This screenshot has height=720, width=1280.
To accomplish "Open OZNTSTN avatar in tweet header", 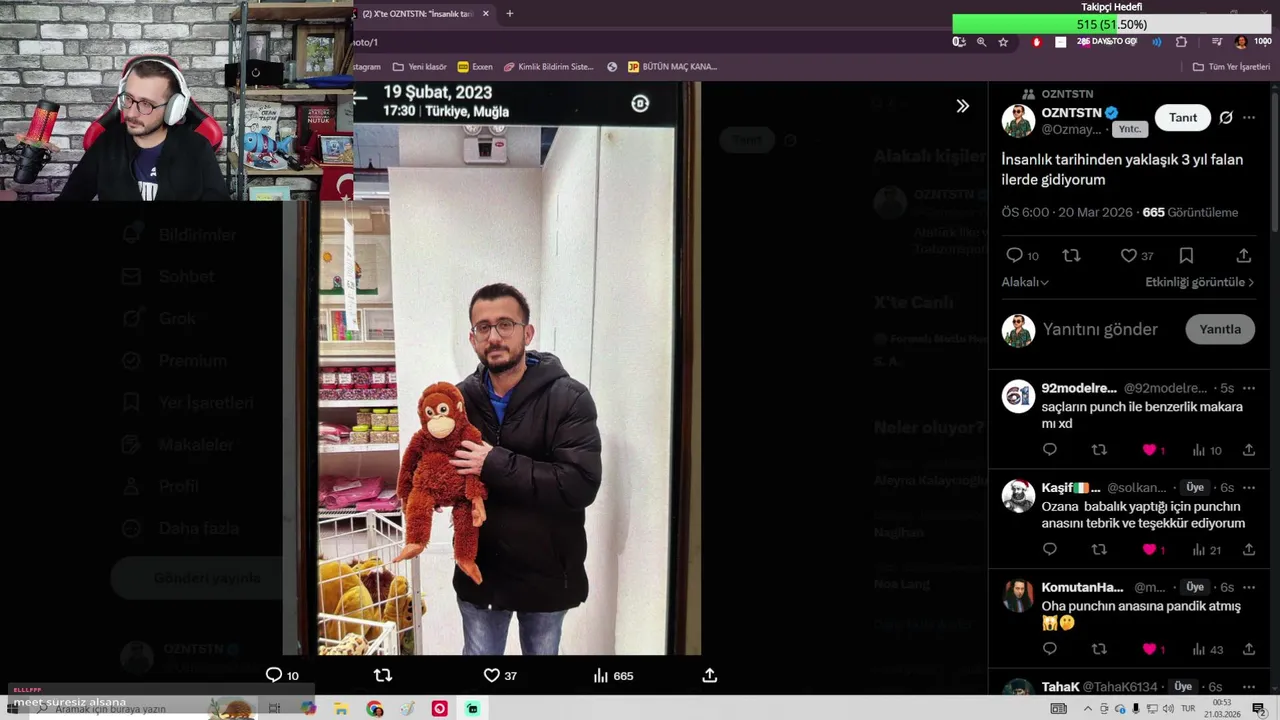I will point(1018,121).
